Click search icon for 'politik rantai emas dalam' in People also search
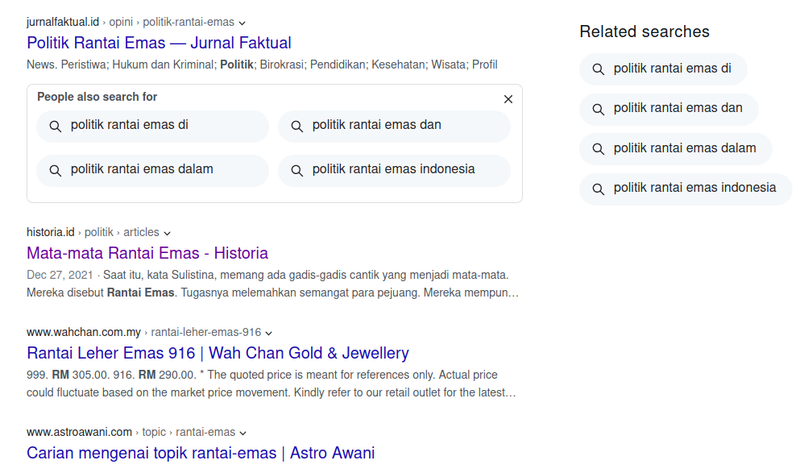The width and height of the screenshot is (800, 469). coord(55,170)
